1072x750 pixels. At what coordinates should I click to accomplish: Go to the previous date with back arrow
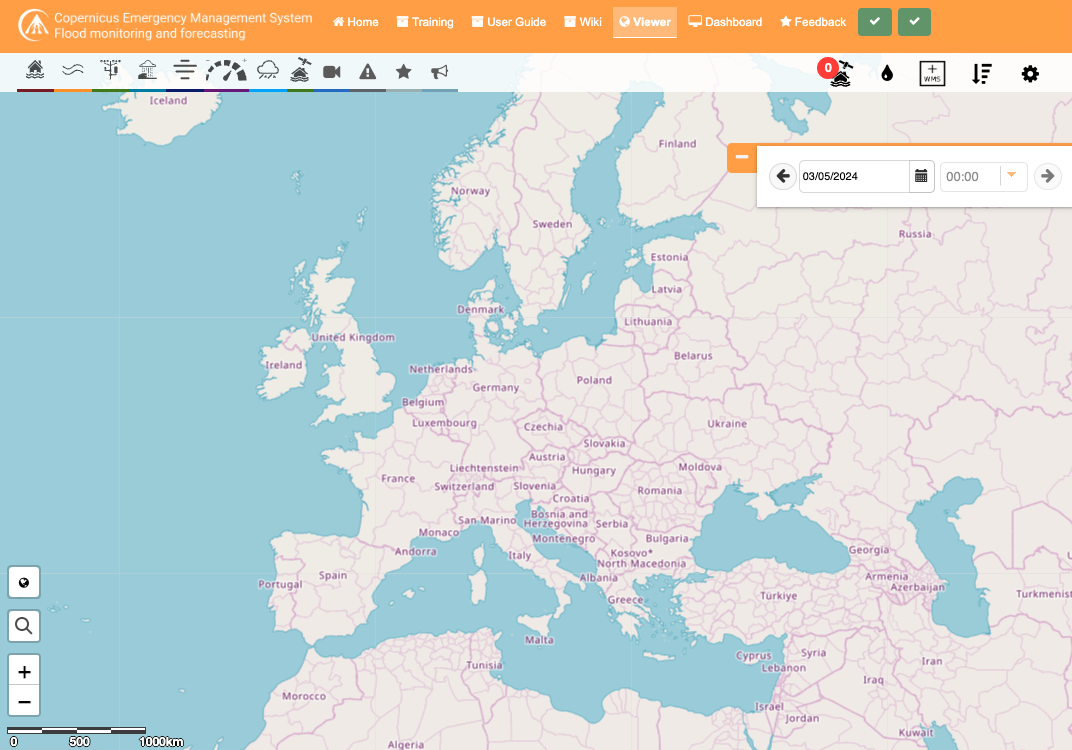click(784, 176)
